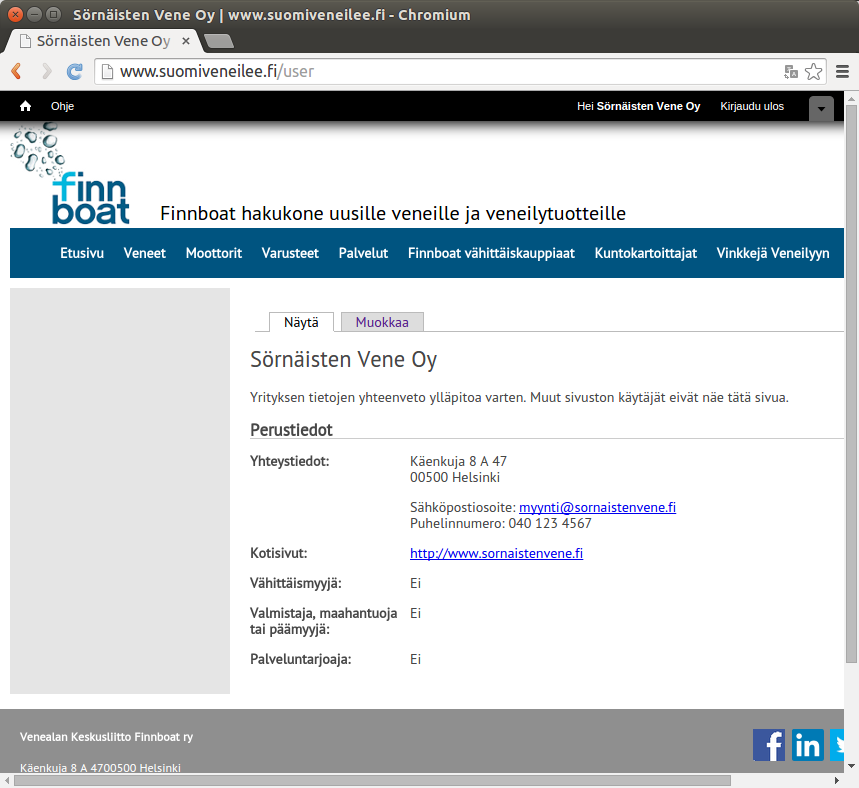Image resolution: width=859 pixels, height=788 pixels.
Task: Click the Kirjaudu ulos link
Action: (x=752, y=106)
